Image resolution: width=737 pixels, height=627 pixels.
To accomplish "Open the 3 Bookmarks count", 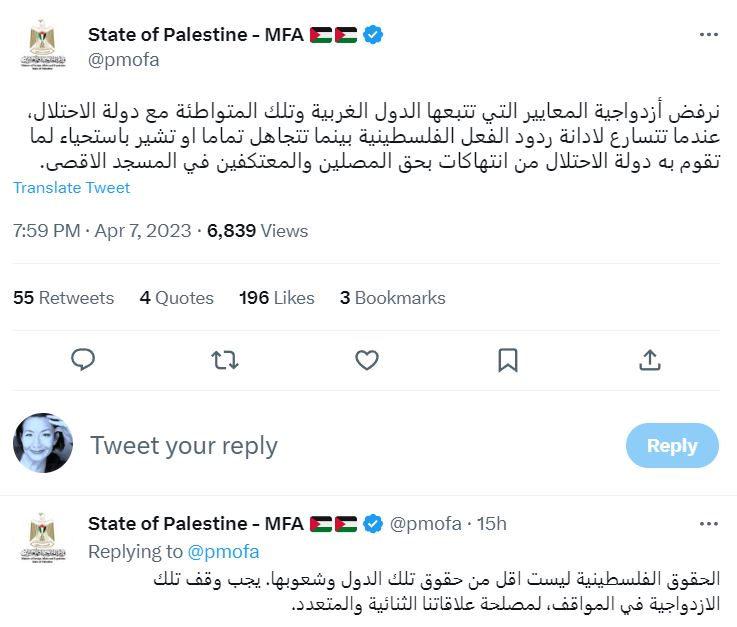I will [392, 298].
